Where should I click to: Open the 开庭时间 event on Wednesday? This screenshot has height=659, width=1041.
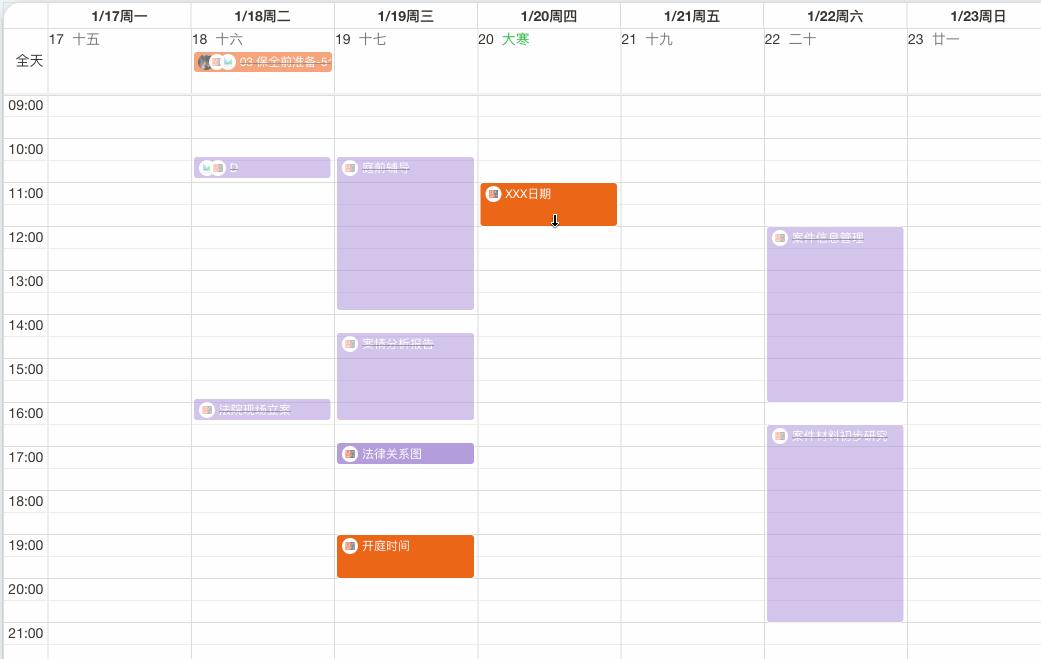pos(405,556)
